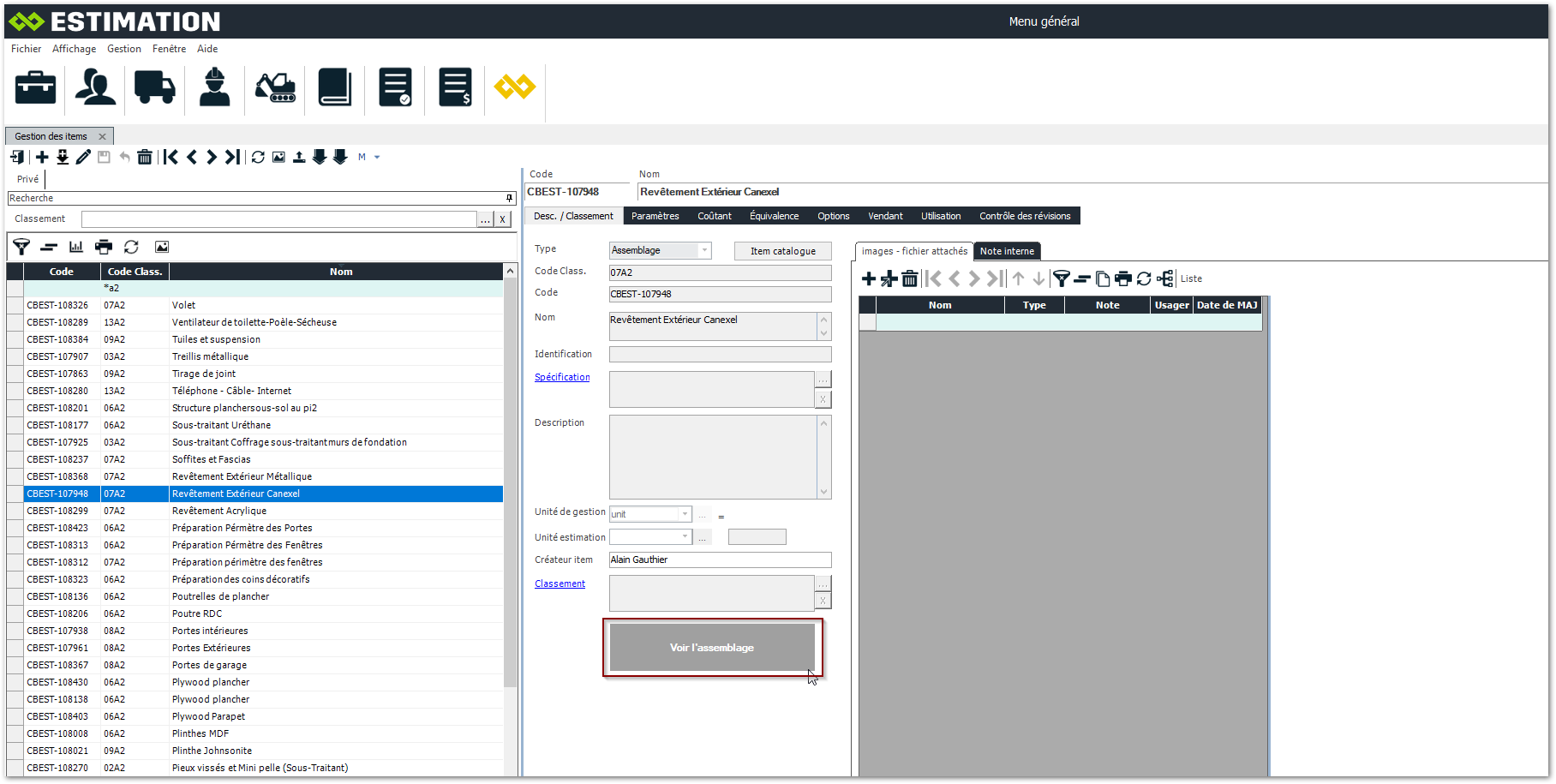The height and width of the screenshot is (784, 1556).
Task: Open the book catalogue icon
Action: coord(335,87)
